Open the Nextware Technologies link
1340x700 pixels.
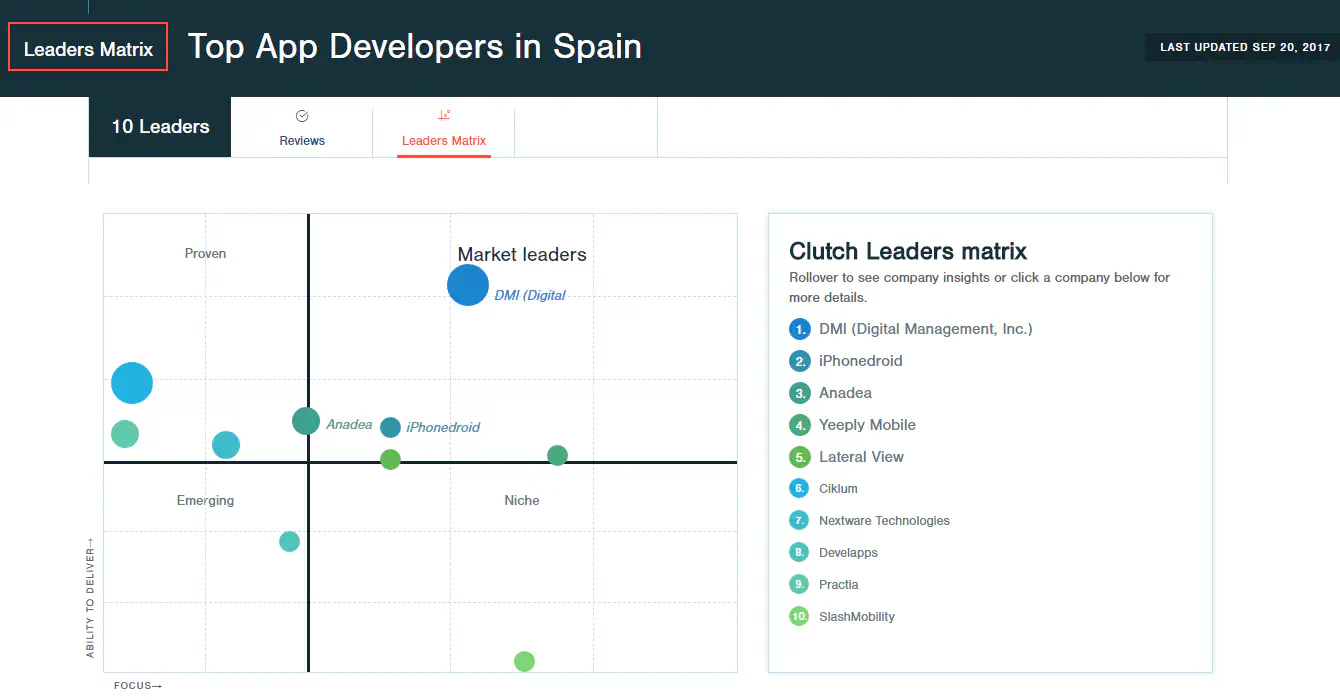(x=884, y=520)
